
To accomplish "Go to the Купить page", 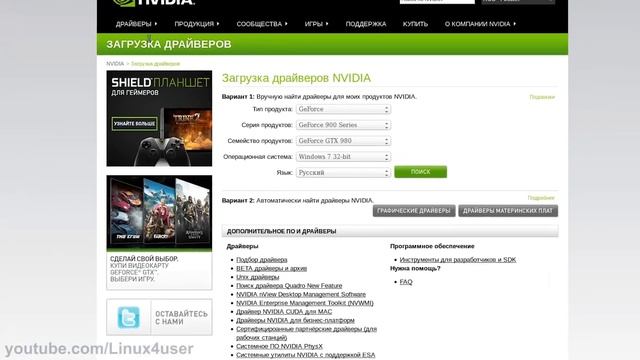I will (x=415, y=24).
